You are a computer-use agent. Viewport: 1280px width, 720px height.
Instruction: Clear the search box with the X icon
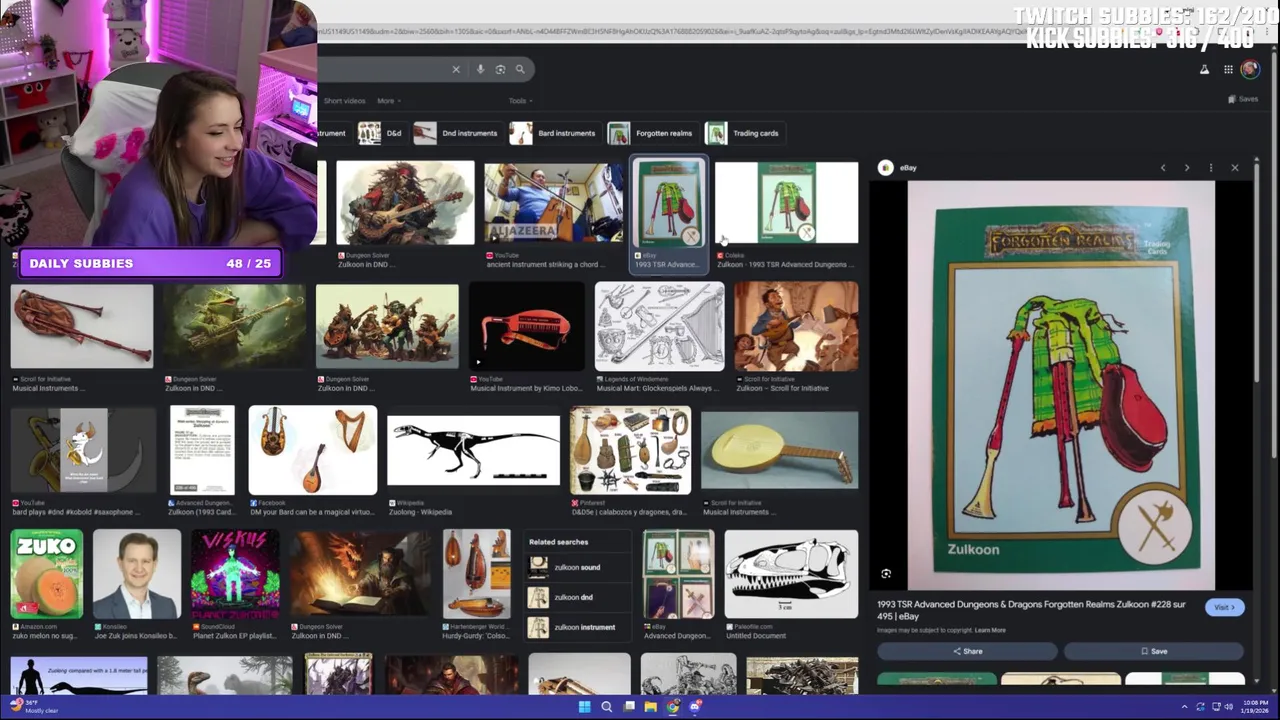point(456,69)
